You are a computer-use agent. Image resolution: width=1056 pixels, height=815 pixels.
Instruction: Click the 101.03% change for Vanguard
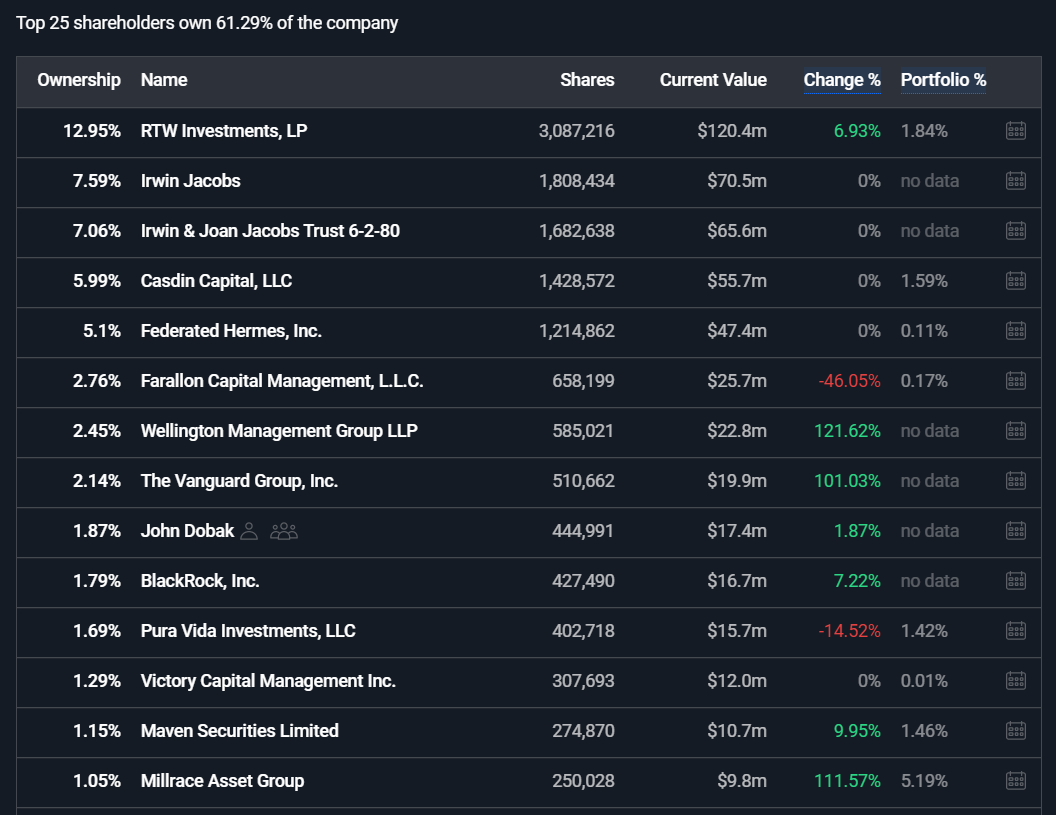pyautogui.click(x=847, y=481)
